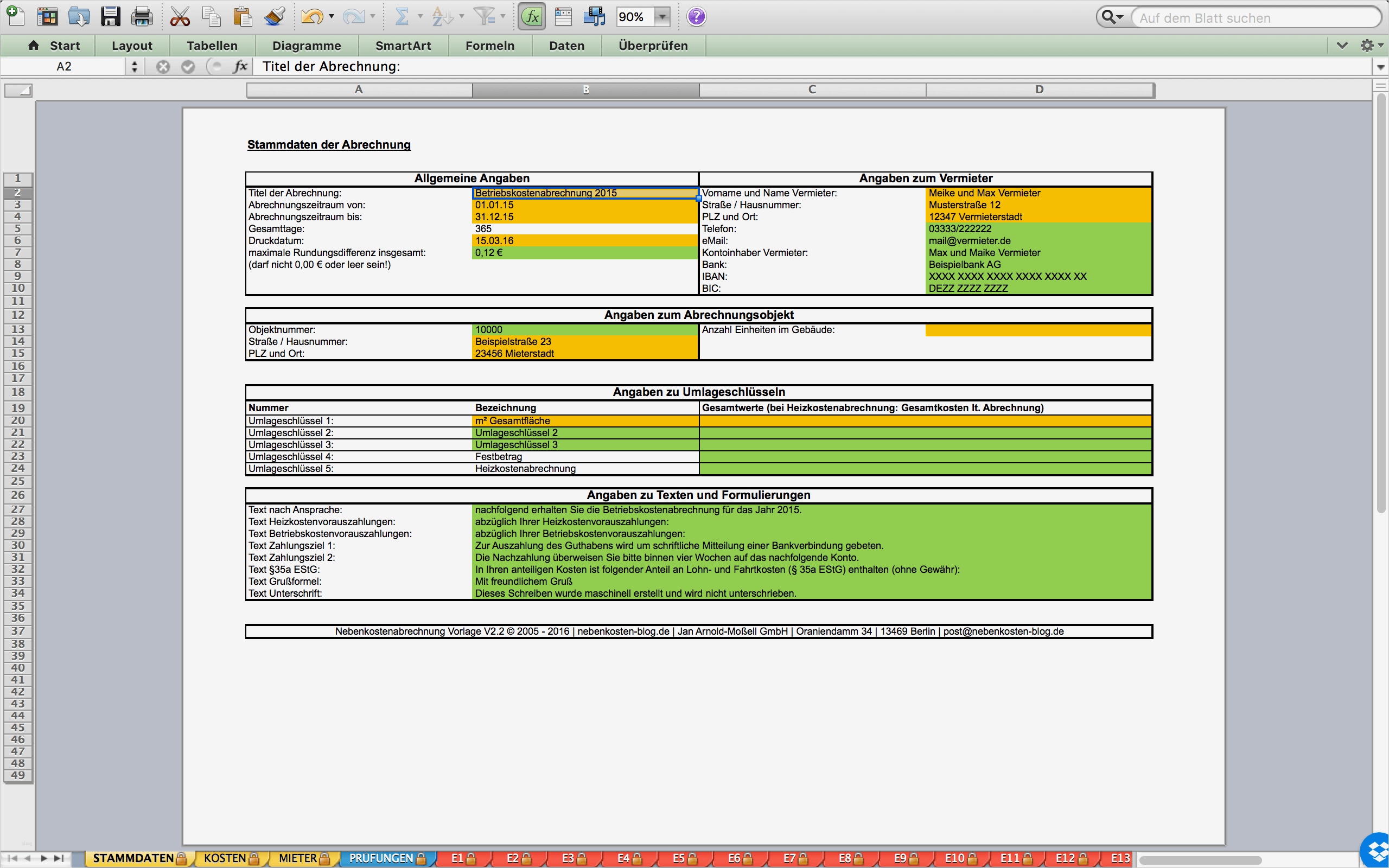The height and width of the screenshot is (868, 1389).
Task: Paste from clipboard using the clipboard icon
Action: (243, 16)
